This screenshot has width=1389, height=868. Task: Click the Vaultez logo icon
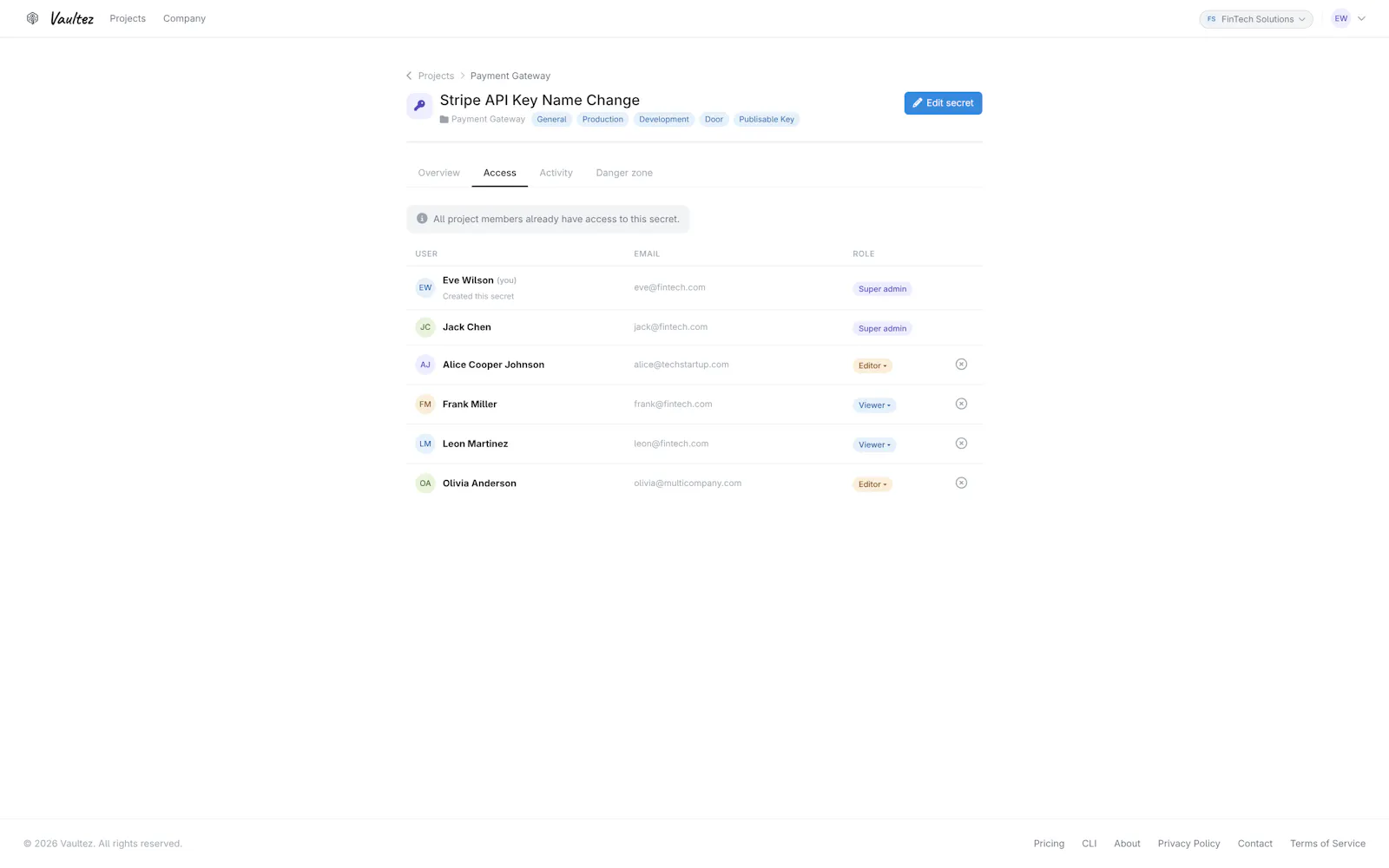[x=32, y=18]
